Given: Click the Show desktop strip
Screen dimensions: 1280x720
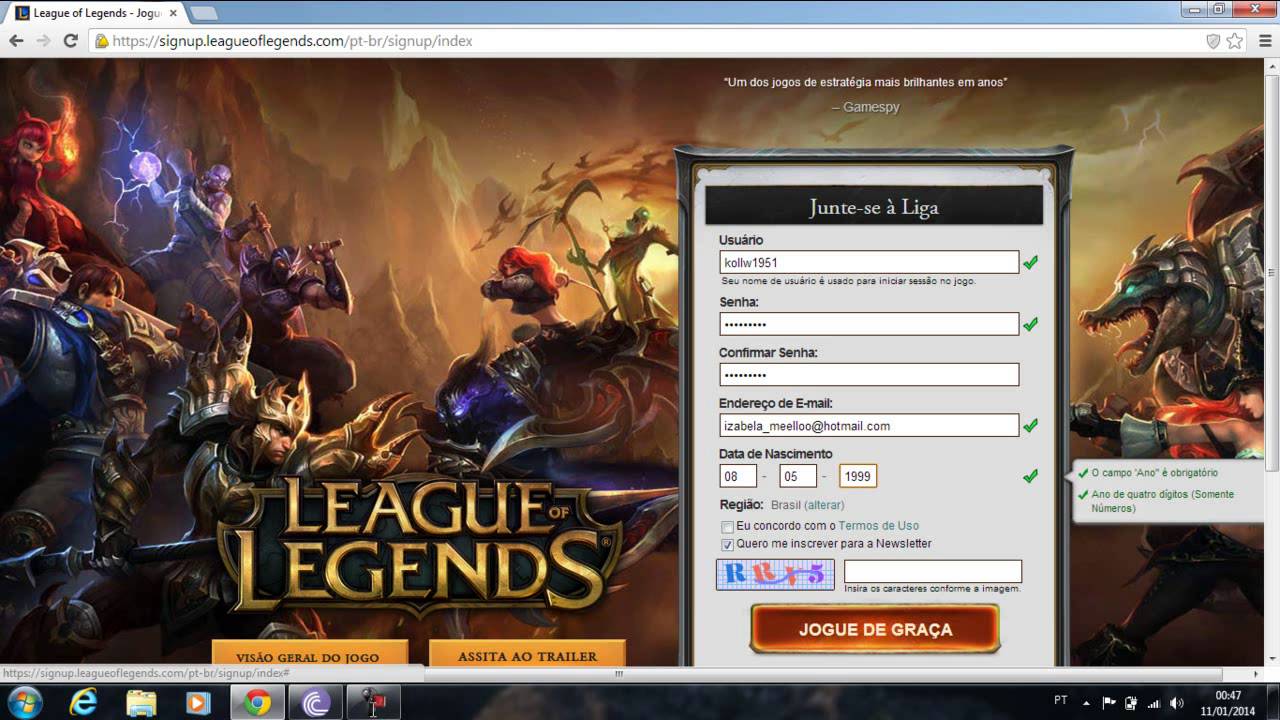Looking at the screenshot, I should click(x=1273, y=703).
